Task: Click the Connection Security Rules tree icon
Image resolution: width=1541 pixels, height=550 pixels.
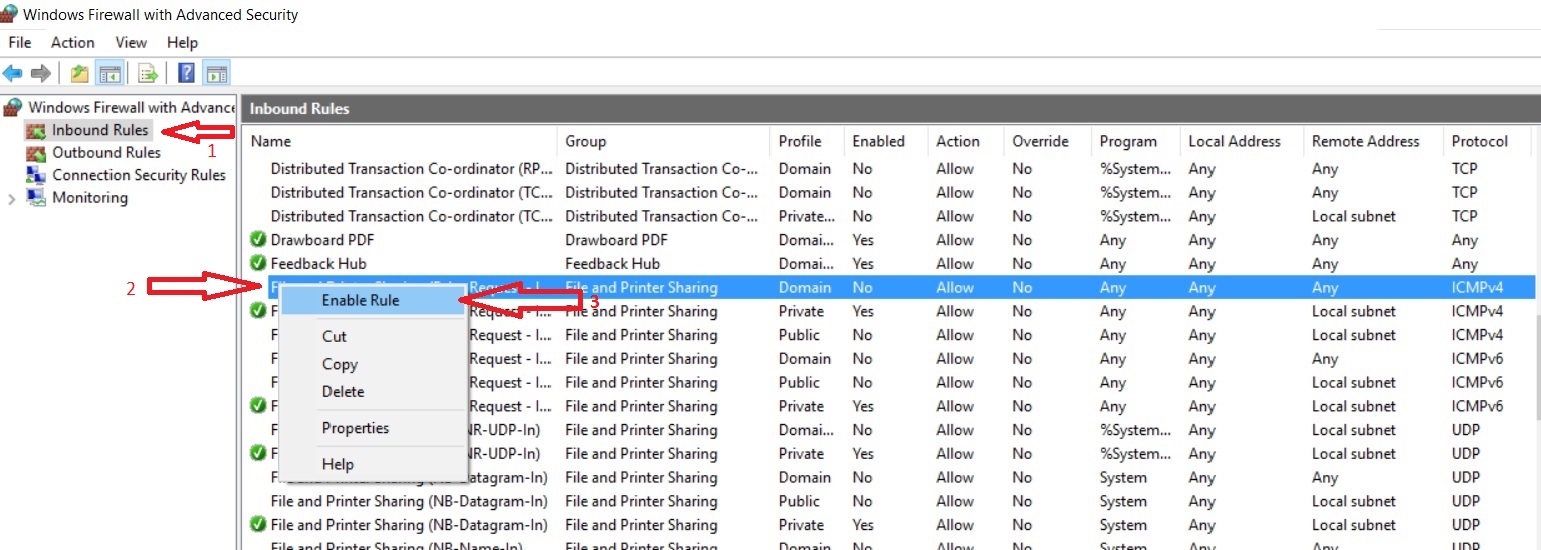Action: [x=37, y=175]
